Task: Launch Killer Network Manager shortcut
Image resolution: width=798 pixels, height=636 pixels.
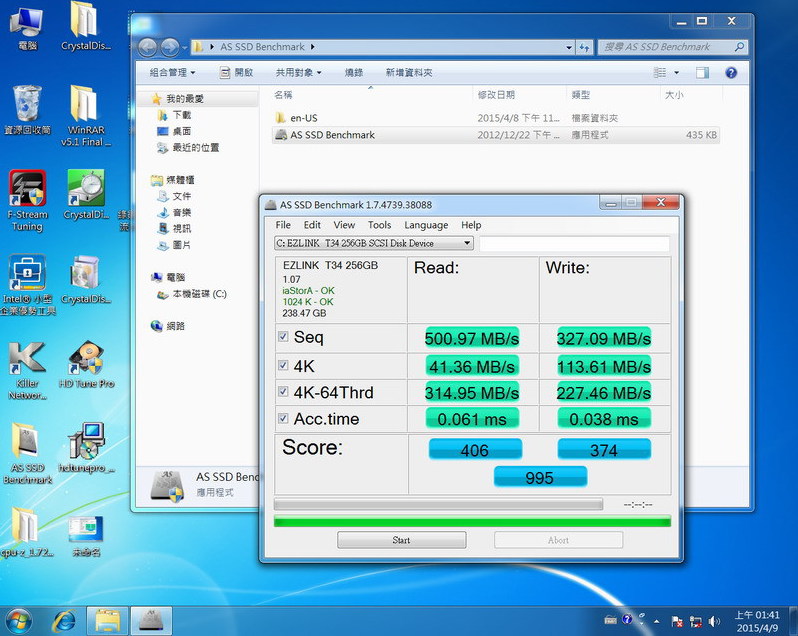Action: (x=27, y=370)
